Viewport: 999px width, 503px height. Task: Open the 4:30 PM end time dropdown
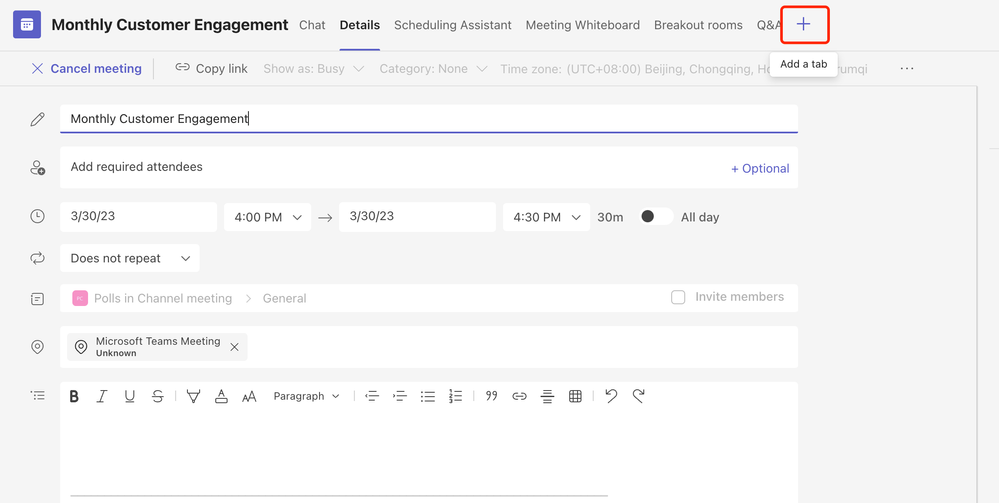pos(547,217)
